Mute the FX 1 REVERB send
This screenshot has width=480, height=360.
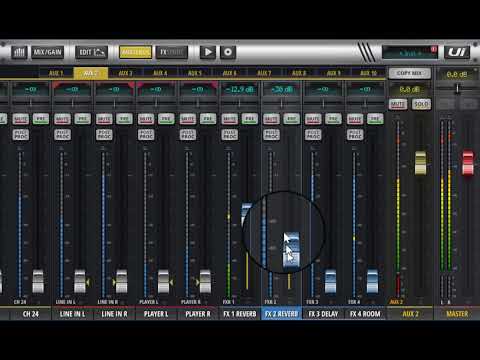point(229,119)
